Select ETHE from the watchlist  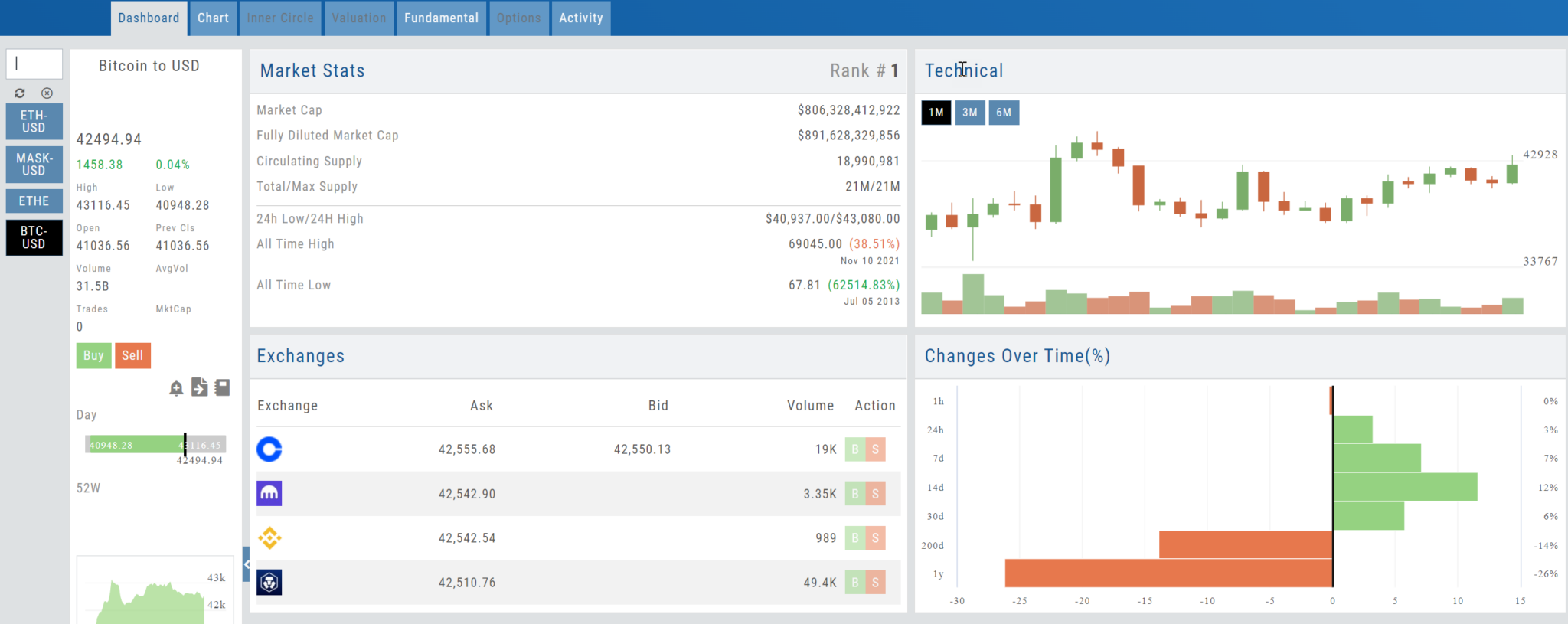coord(34,201)
